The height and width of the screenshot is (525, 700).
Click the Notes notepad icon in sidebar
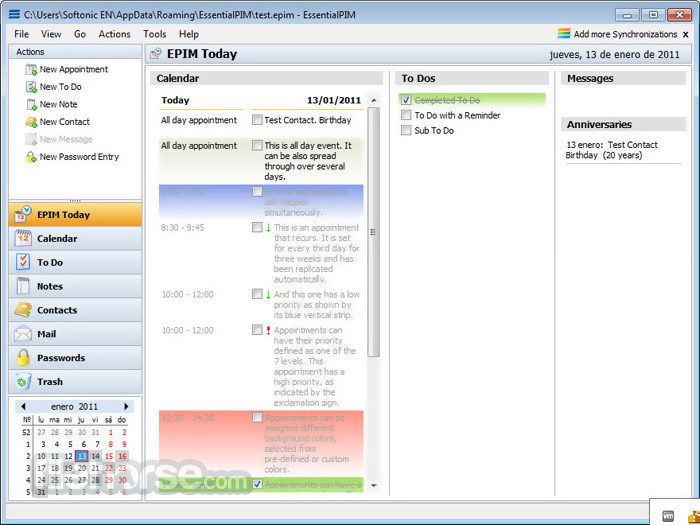point(23,286)
